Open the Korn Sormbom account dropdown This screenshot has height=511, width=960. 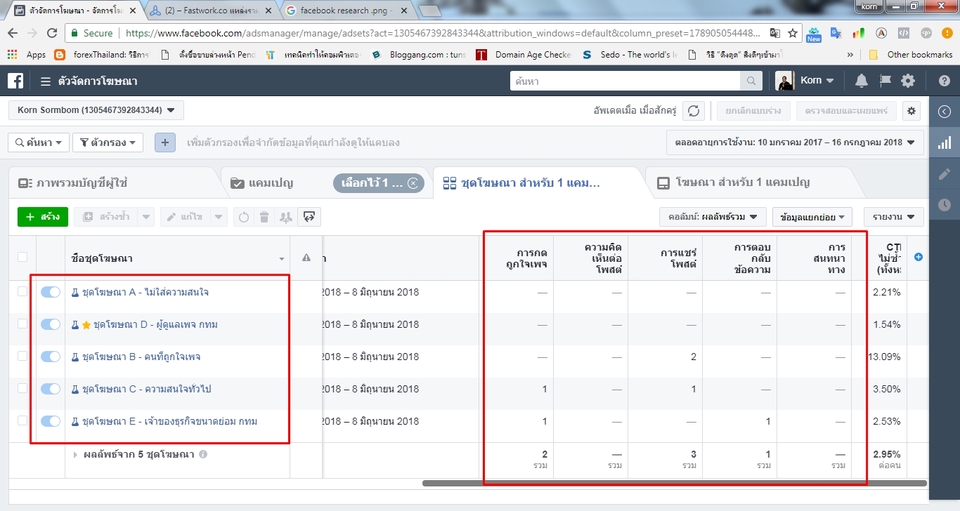tap(96, 110)
